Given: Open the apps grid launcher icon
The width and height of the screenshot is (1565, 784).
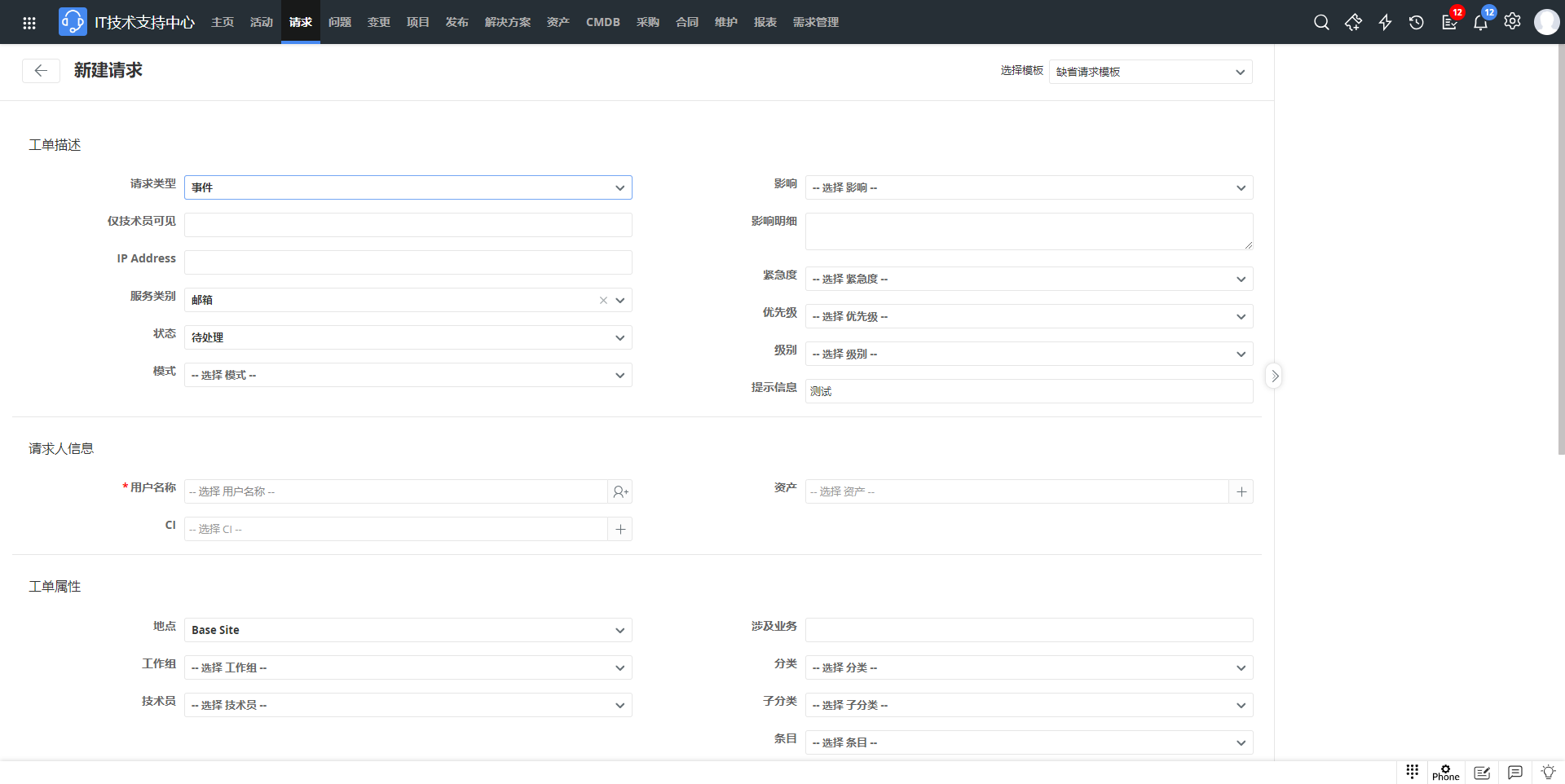Looking at the screenshot, I should pos(29,23).
